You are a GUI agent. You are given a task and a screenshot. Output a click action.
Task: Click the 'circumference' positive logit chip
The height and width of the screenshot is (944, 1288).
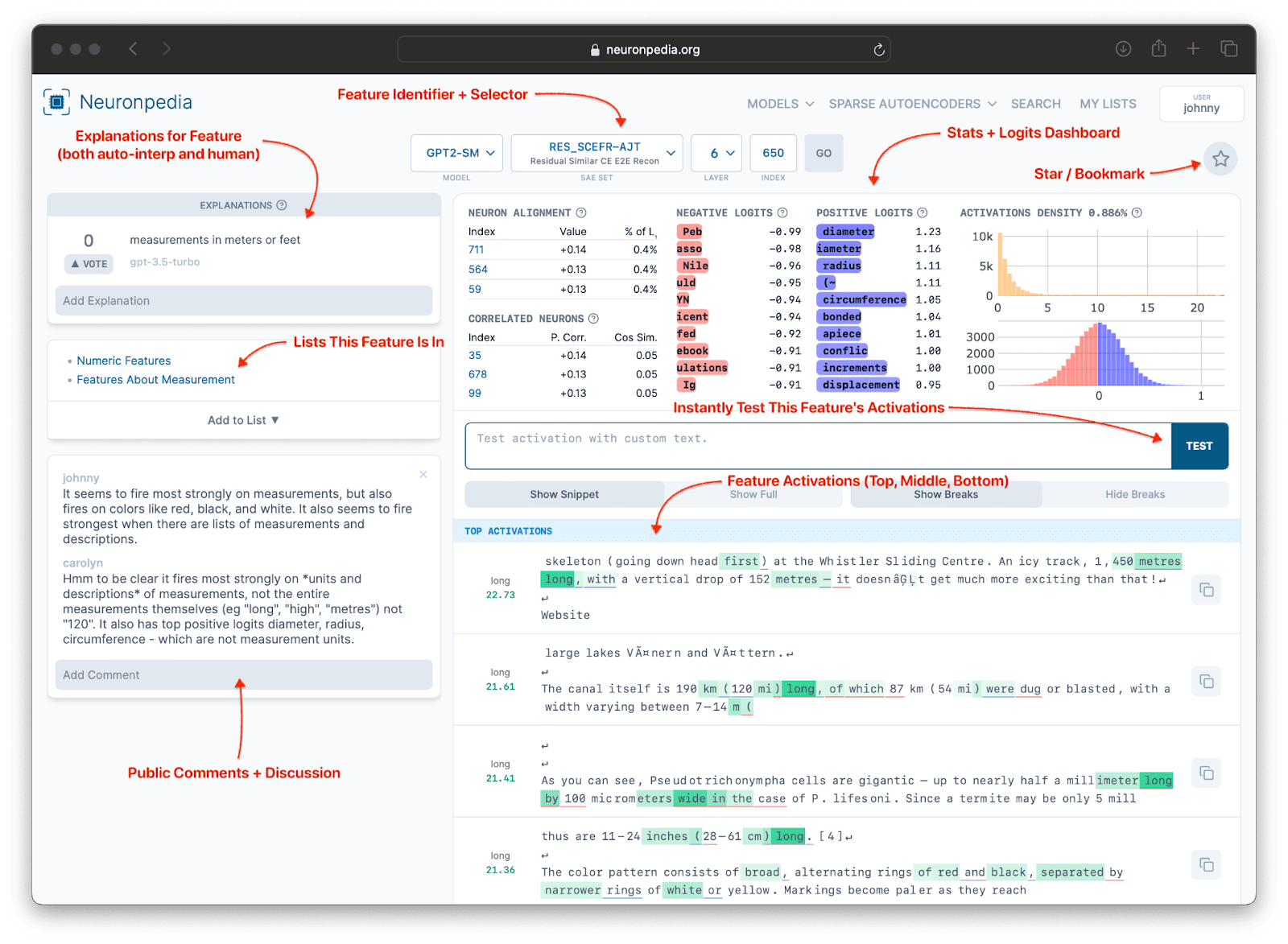tap(862, 299)
